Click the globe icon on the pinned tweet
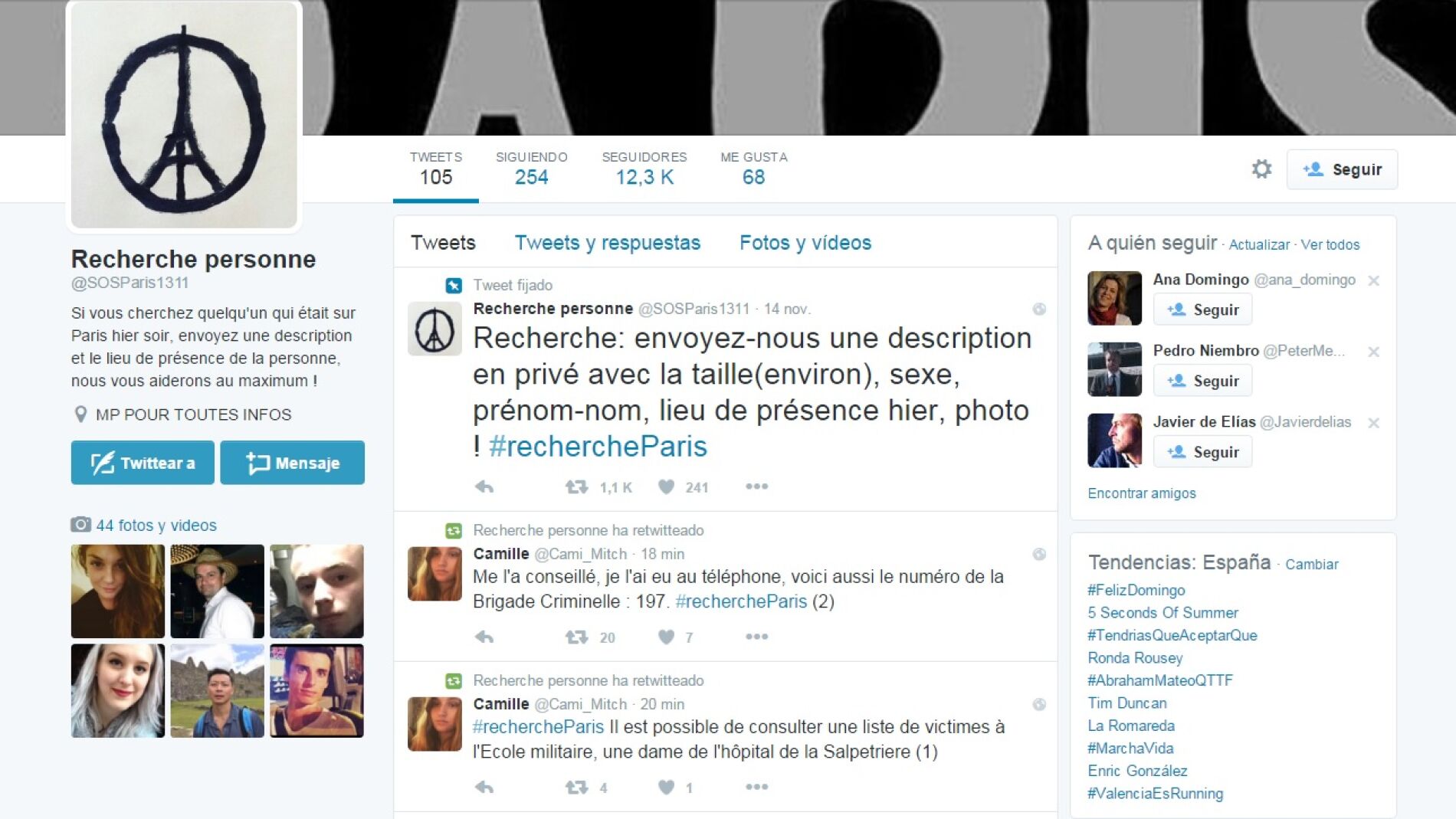The image size is (1456, 819). 1039,309
